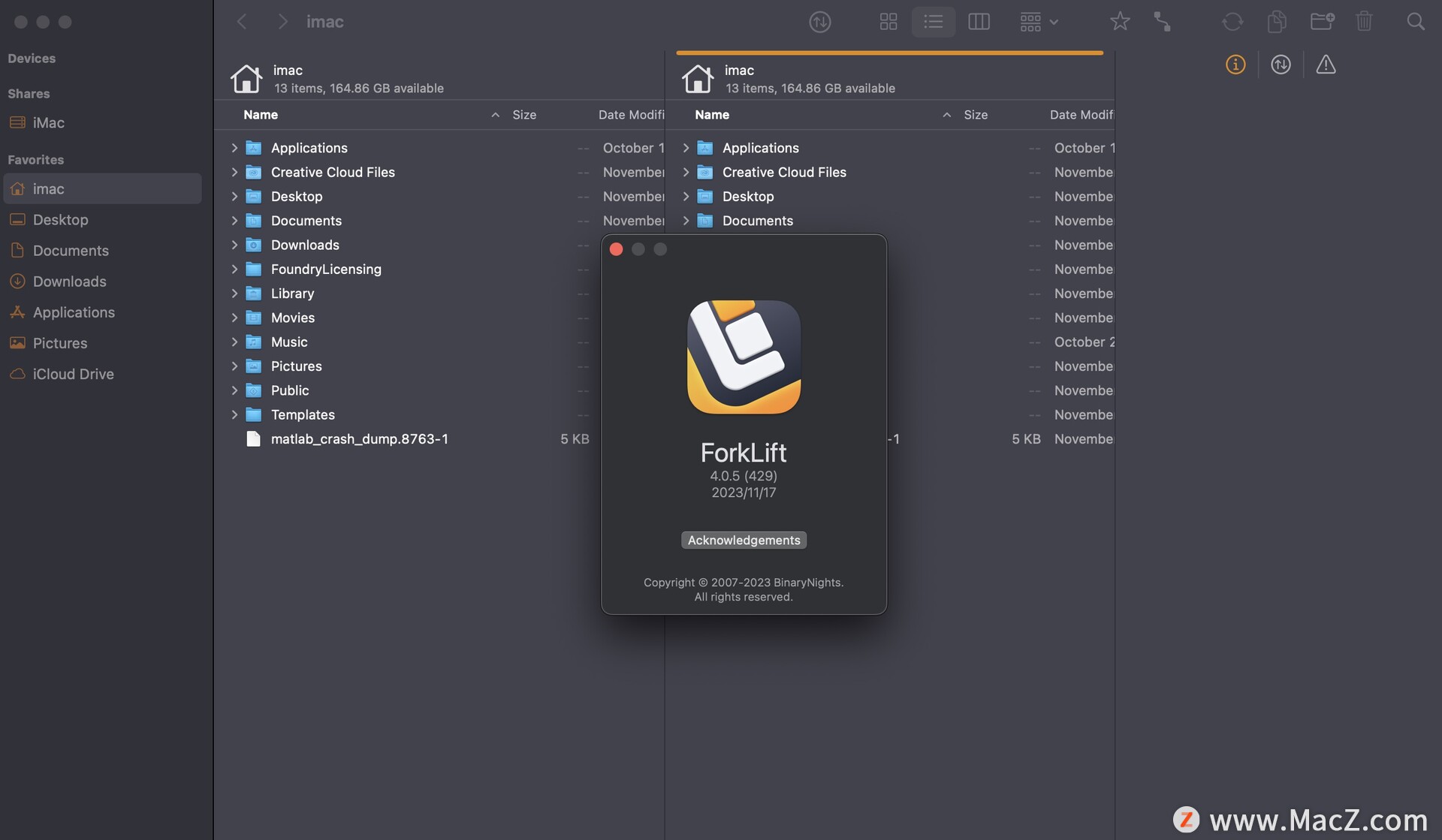This screenshot has height=840, width=1442.
Task: Expand Applications folder in left pane
Action: point(234,148)
